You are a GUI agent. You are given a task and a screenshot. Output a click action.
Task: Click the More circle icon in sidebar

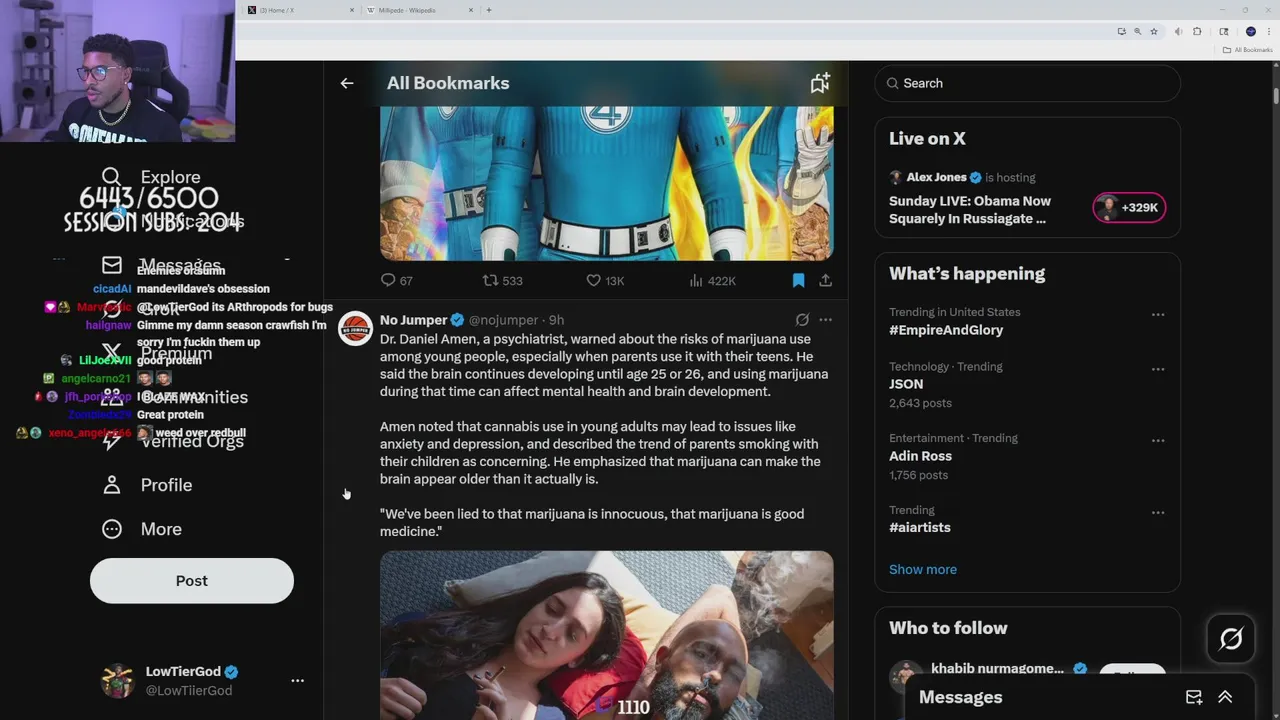point(112,529)
